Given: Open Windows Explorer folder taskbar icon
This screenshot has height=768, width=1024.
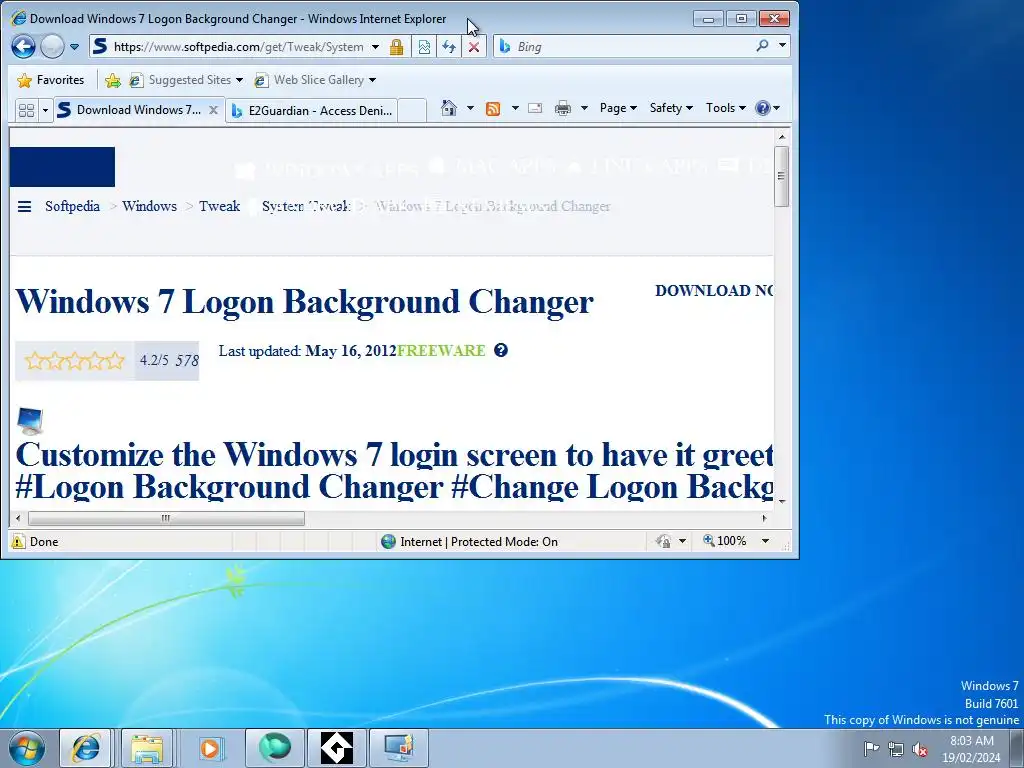Looking at the screenshot, I should pyautogui.click(x=147, y=748).
